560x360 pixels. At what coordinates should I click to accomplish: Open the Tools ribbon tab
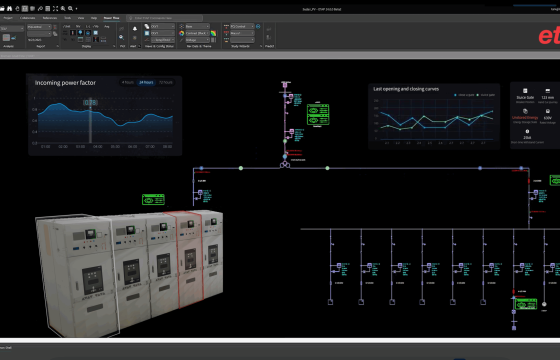[68, 18]
